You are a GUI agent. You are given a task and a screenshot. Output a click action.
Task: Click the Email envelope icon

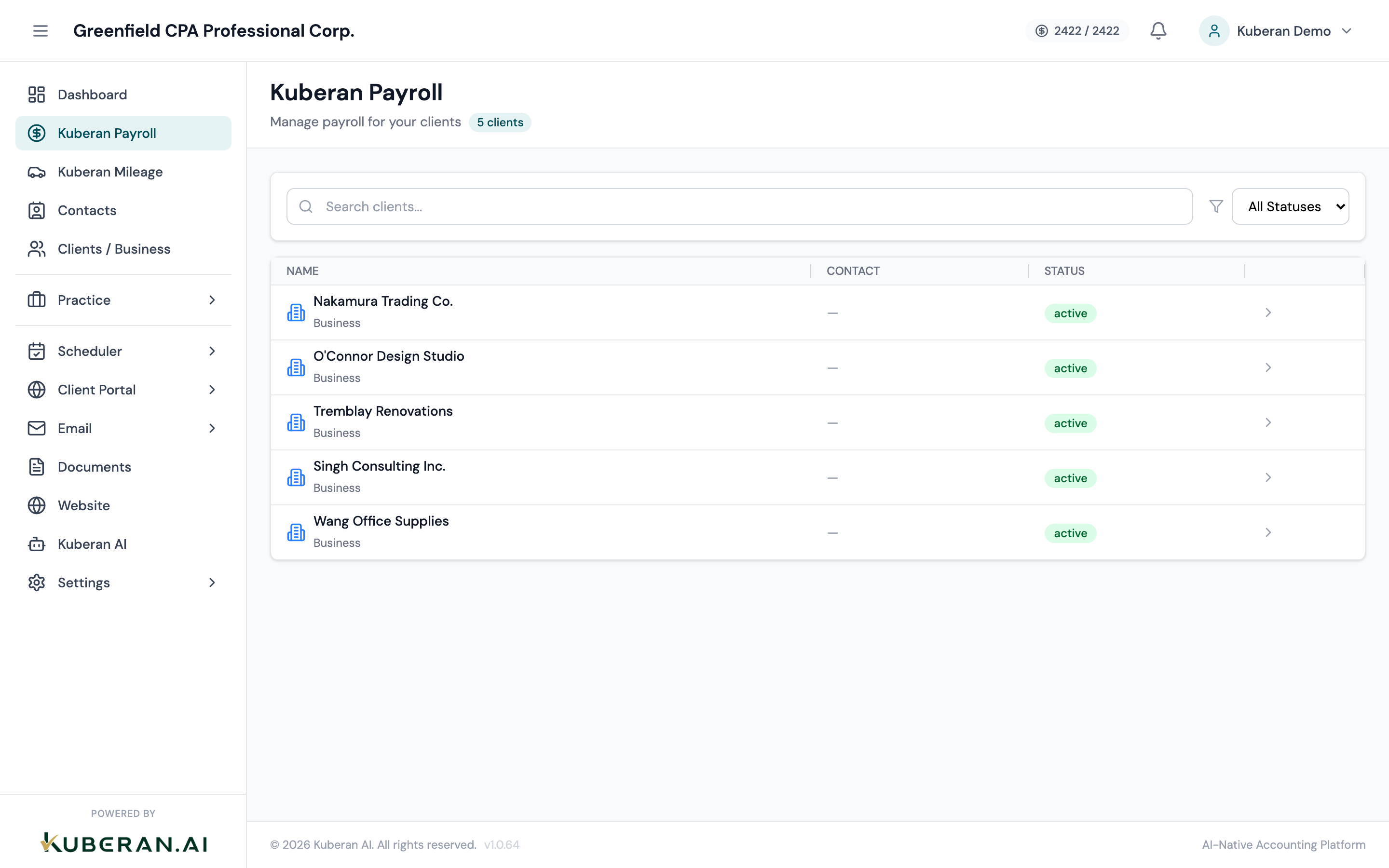point(37,428)
